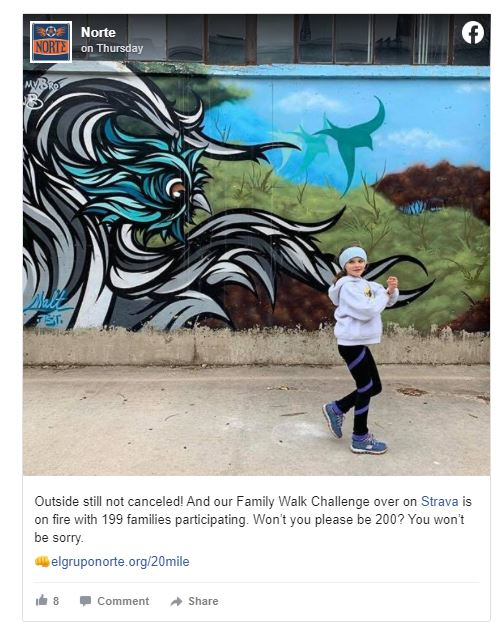Open the "on Thursday" post timestamp

coord(112,48)
